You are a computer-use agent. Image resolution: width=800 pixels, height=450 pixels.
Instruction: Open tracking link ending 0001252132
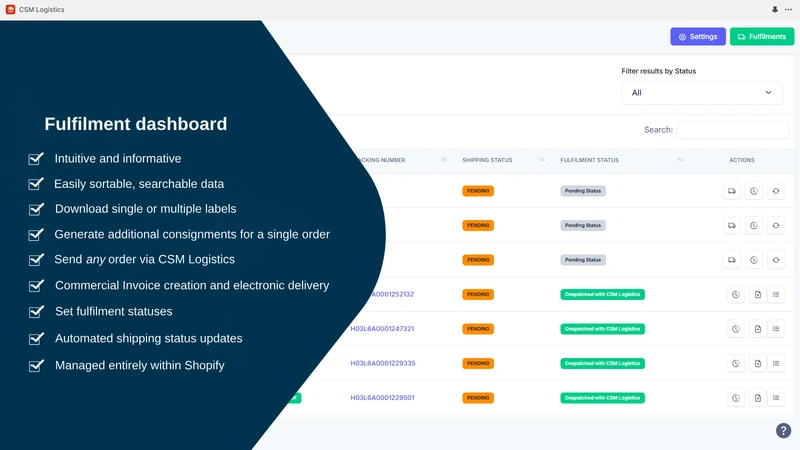point(392,294)
